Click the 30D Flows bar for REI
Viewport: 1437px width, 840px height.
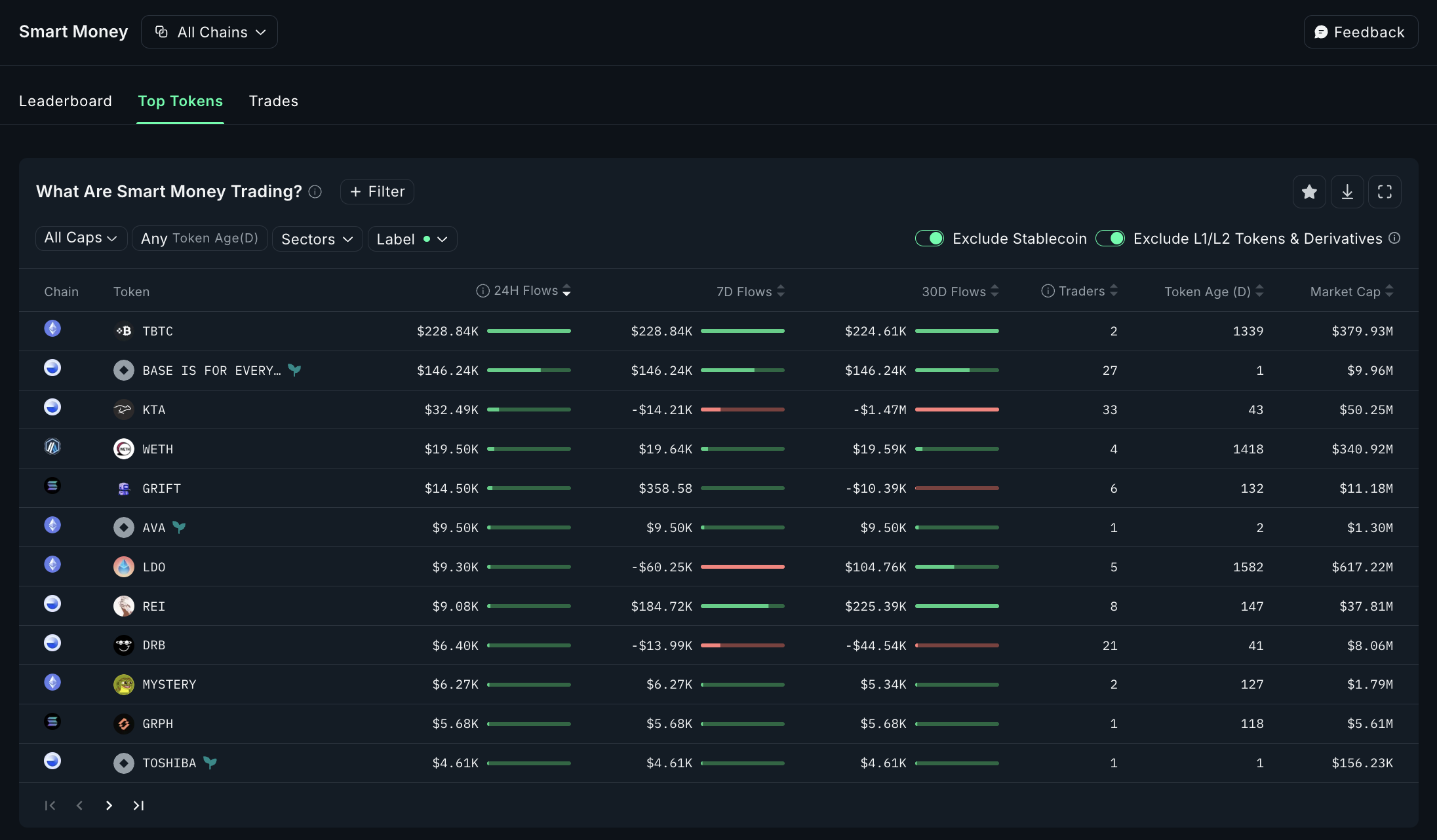pos(957,605)
